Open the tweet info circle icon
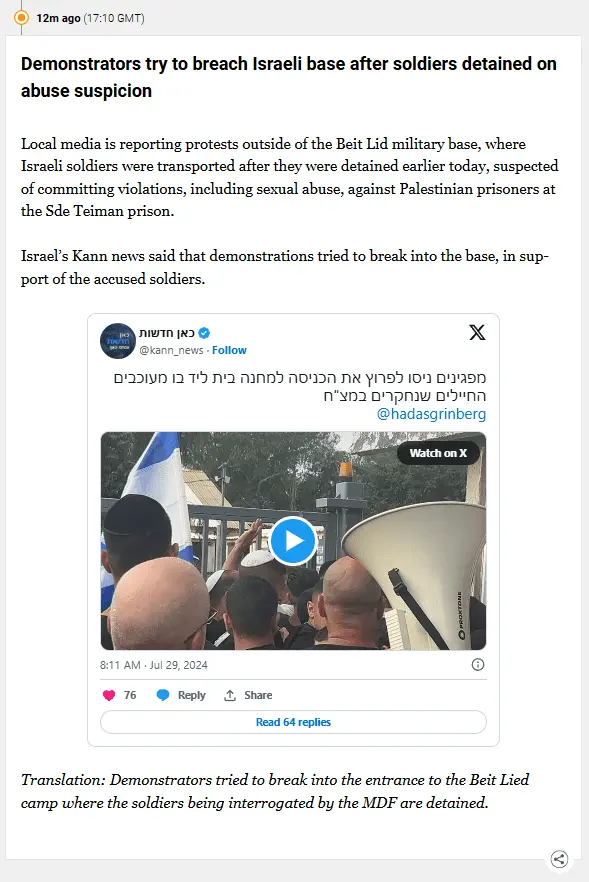Screen dimensions: 589x882 point(478,665)
